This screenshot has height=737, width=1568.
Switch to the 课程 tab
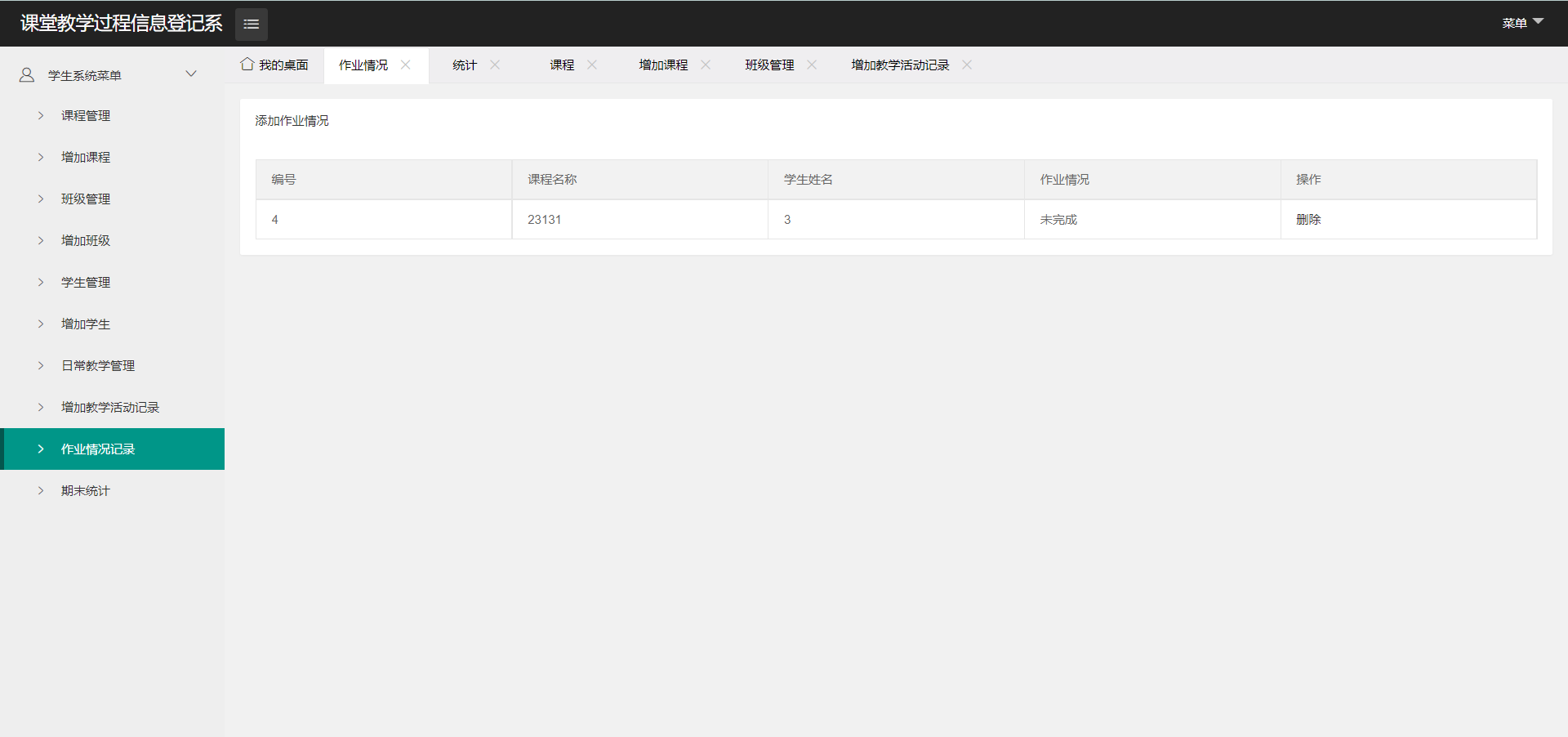[x=562, y=65]
